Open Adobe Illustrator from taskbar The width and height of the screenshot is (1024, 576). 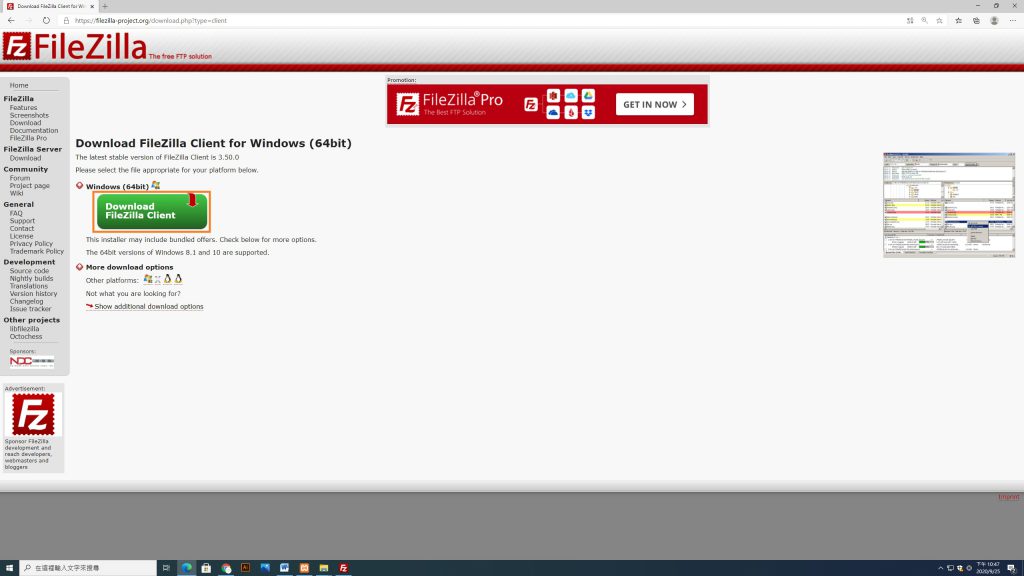pos(246,568)
